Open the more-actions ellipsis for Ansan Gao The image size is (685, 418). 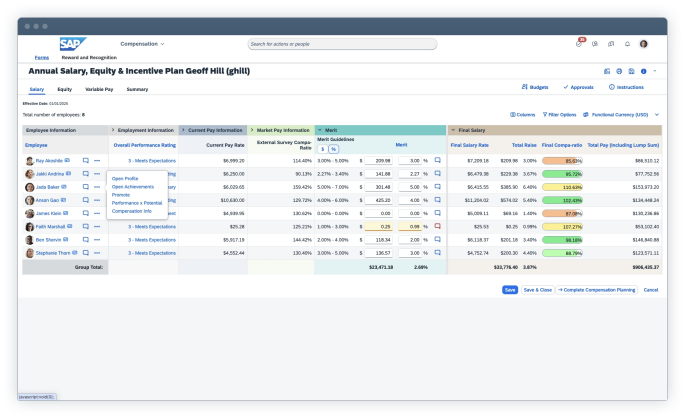tap(97, 200)
